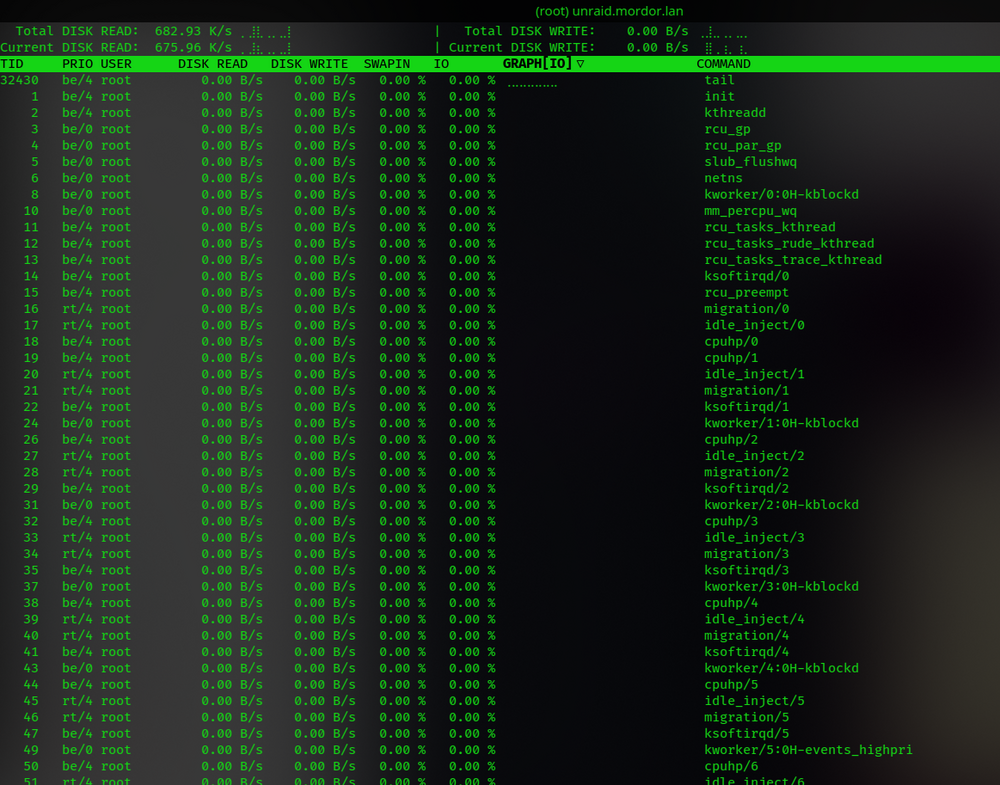Click the IO column header

pyautogui.click(x=441, y=64)
